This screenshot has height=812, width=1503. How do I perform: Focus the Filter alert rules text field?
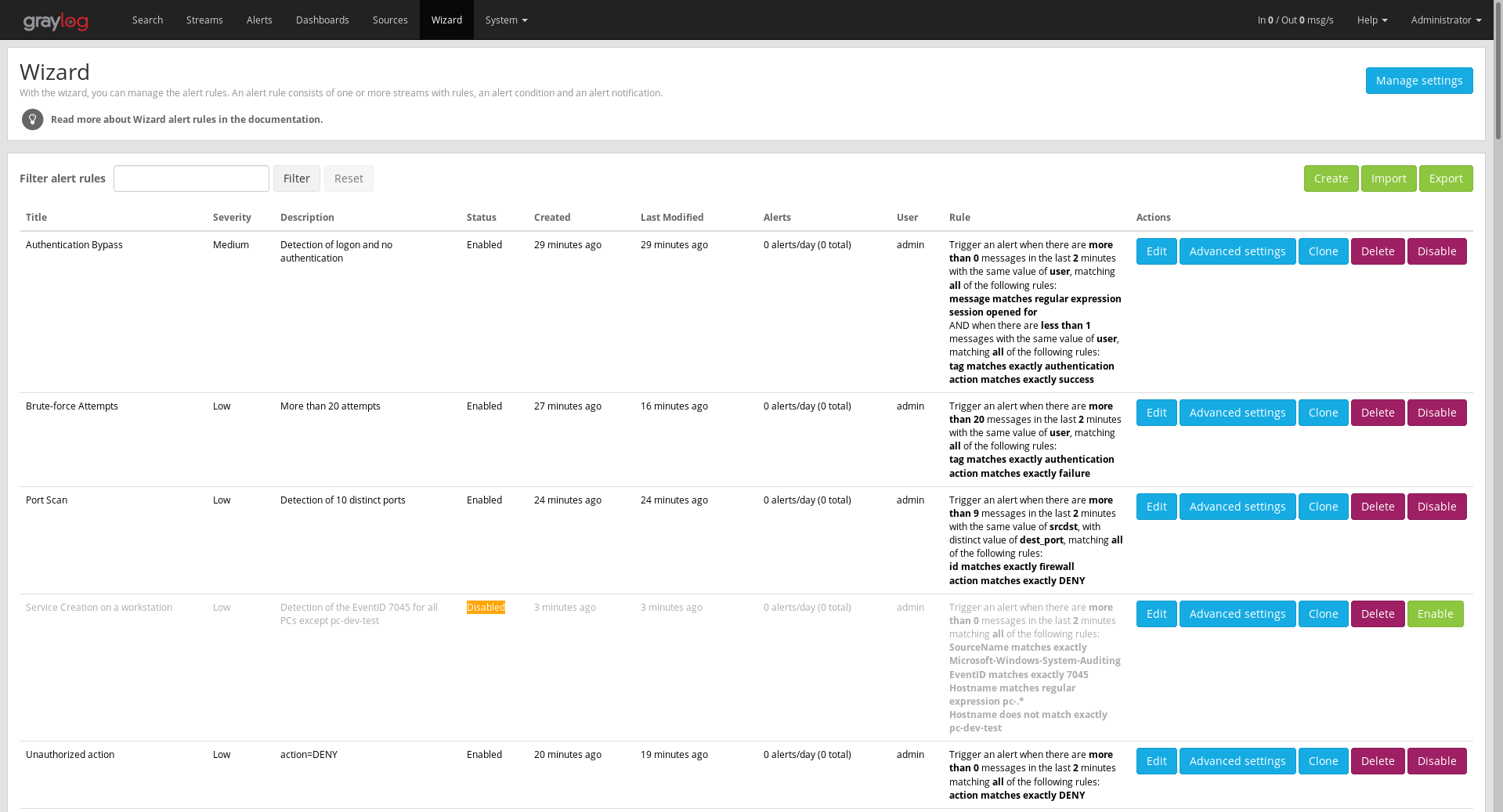tap(191, 179)
